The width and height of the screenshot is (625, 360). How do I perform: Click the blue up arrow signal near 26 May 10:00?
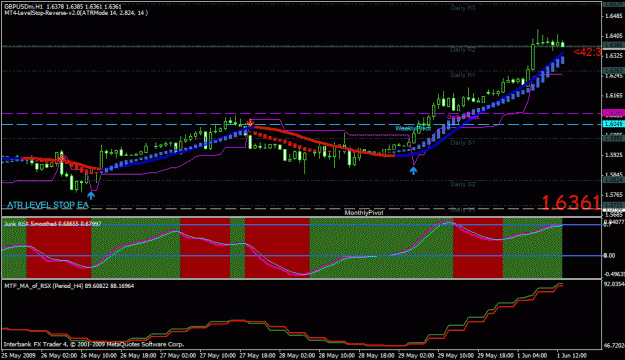91,195
